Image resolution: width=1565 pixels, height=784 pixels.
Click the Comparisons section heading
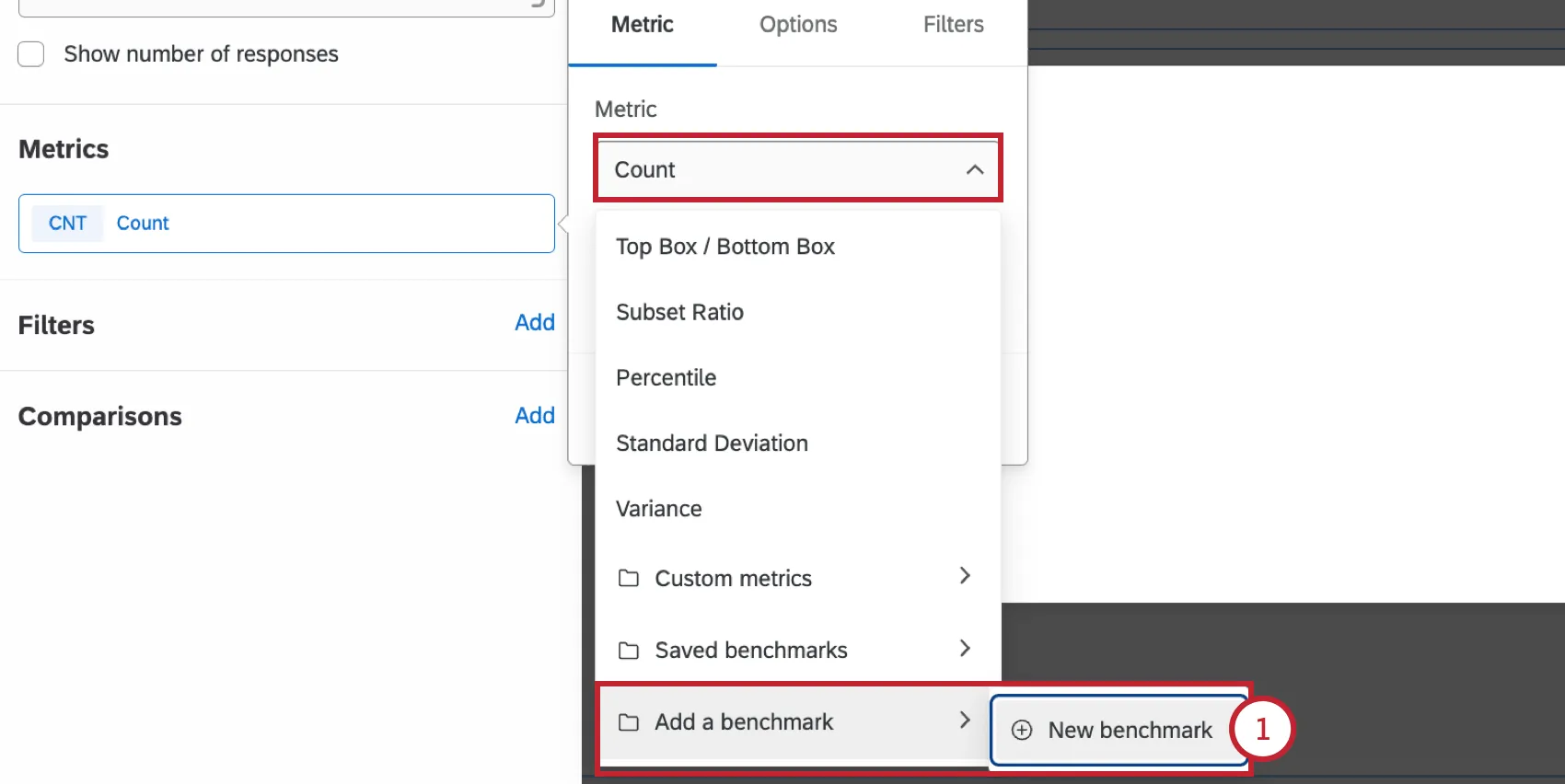coord(100,417)
